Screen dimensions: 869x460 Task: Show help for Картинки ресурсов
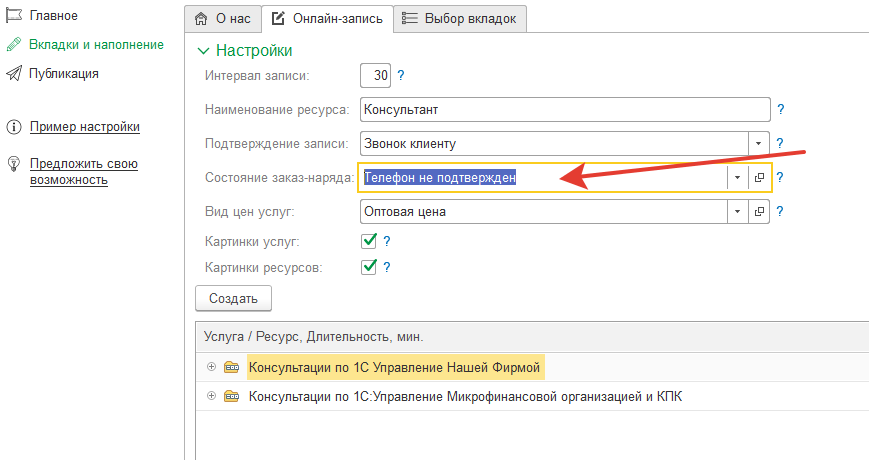pyautogui.click(x=387, y=268)
